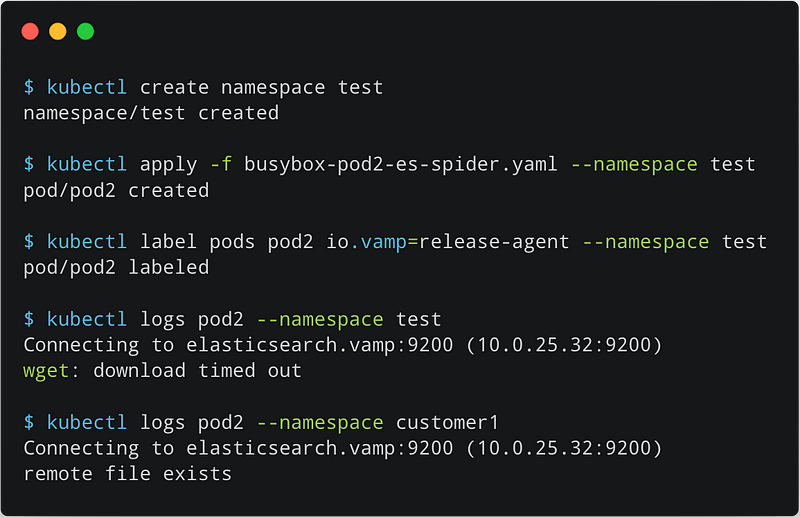
Task: Click the dollar prompt of the last command
Action: tap(29, 423)
